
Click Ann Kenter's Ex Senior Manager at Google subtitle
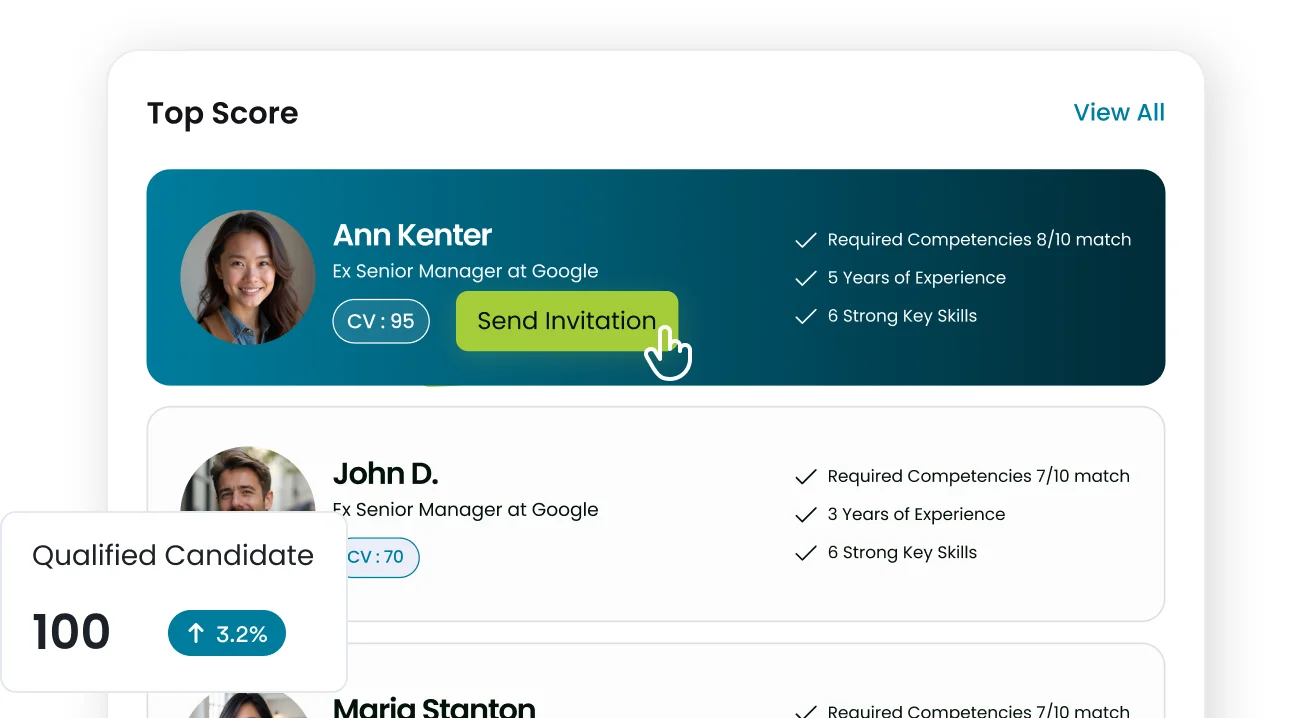point(465,271)
